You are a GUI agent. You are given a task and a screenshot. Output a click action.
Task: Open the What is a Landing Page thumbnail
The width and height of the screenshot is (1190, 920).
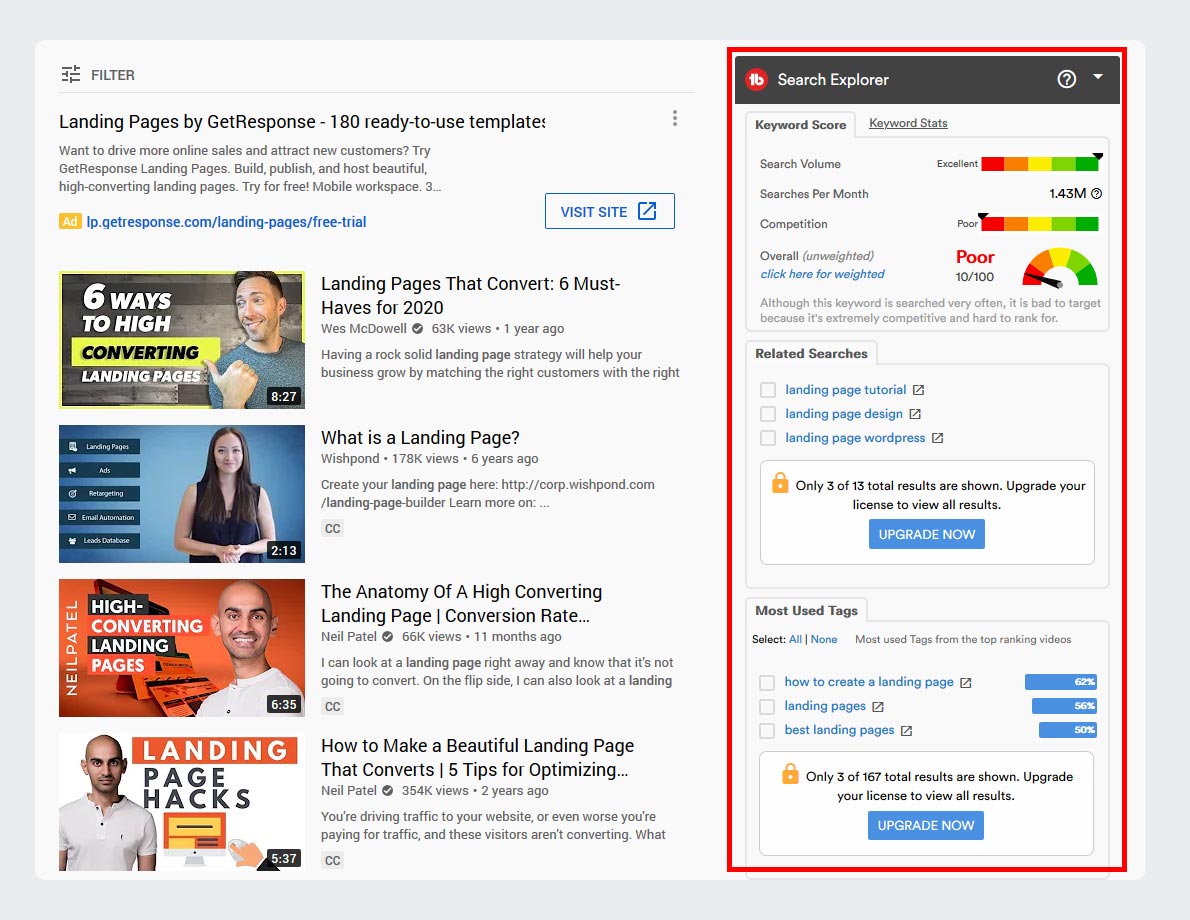182,493
